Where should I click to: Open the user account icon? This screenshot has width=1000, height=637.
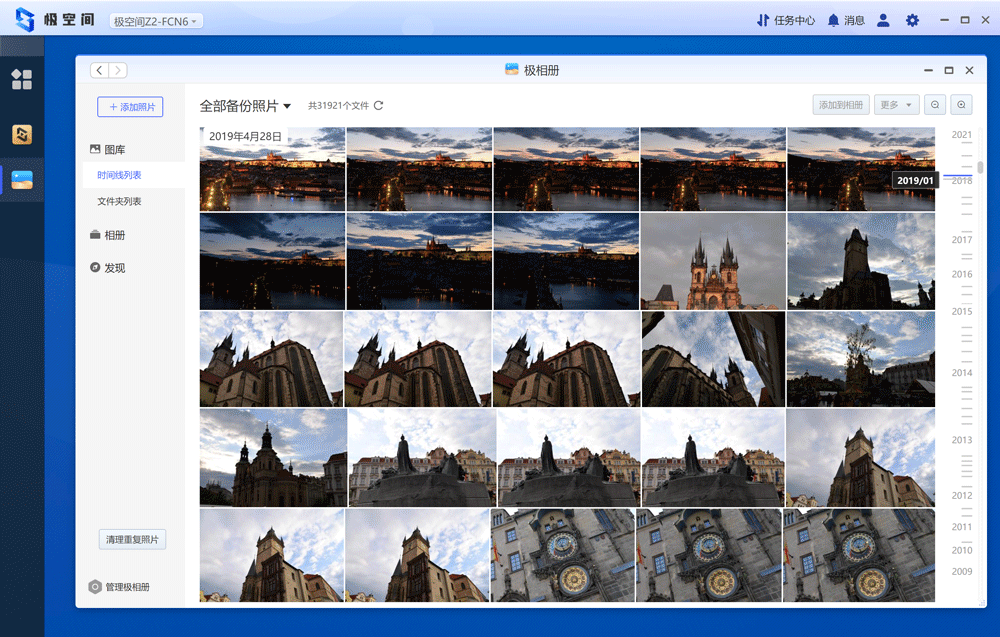pyautogui.click(x=883, y=20)
